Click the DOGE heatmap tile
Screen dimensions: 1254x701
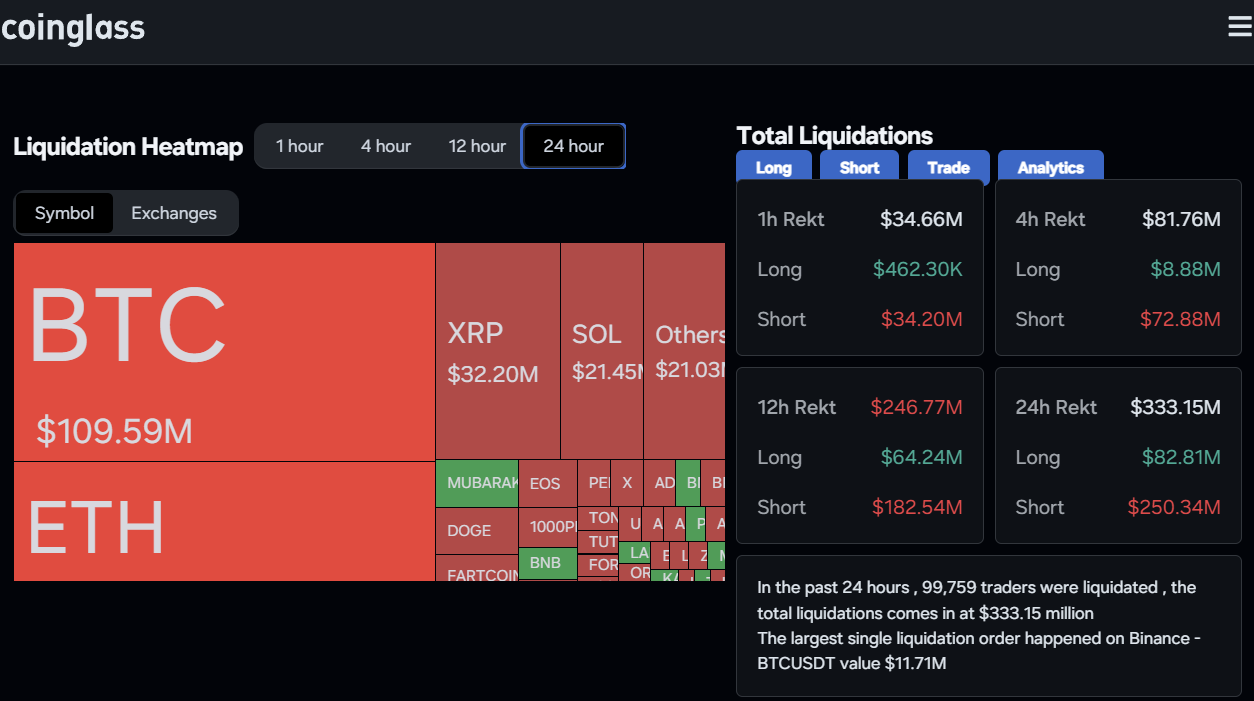(x=475, y=530)
